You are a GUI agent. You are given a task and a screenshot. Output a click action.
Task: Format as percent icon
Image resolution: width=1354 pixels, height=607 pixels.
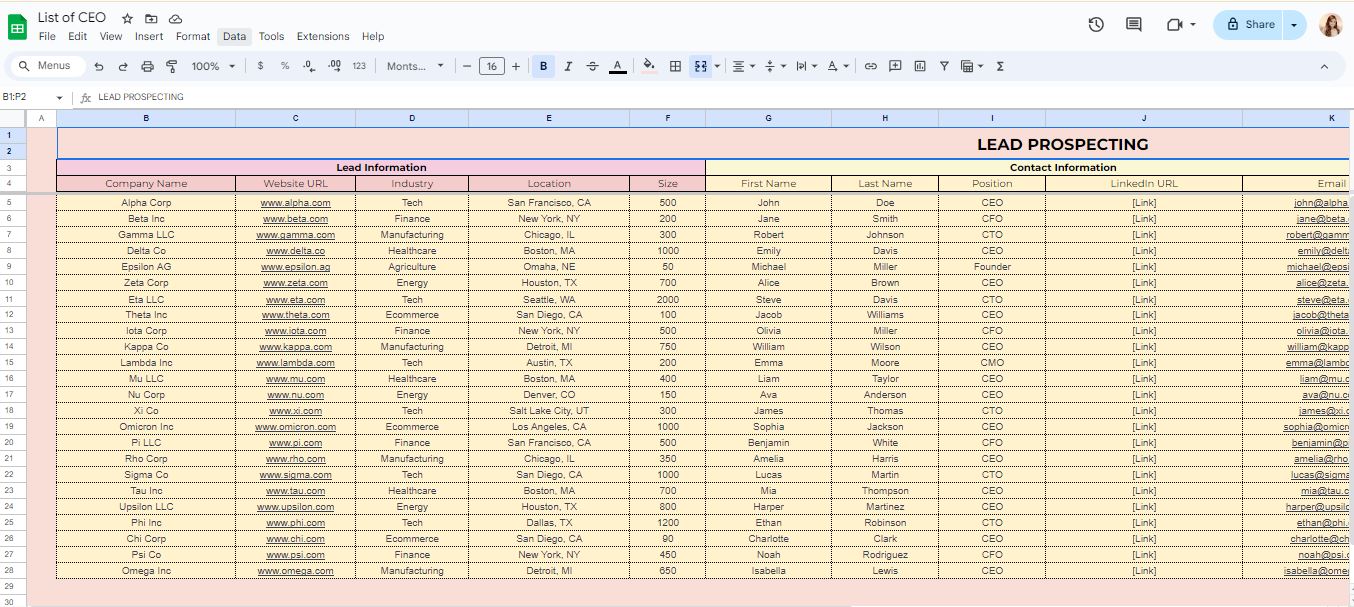point(285,66)
